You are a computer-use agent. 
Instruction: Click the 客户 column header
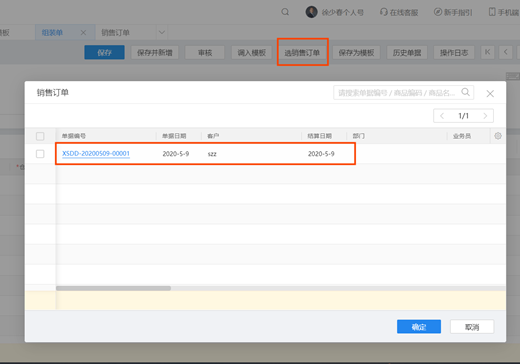[x=213, y=136]
